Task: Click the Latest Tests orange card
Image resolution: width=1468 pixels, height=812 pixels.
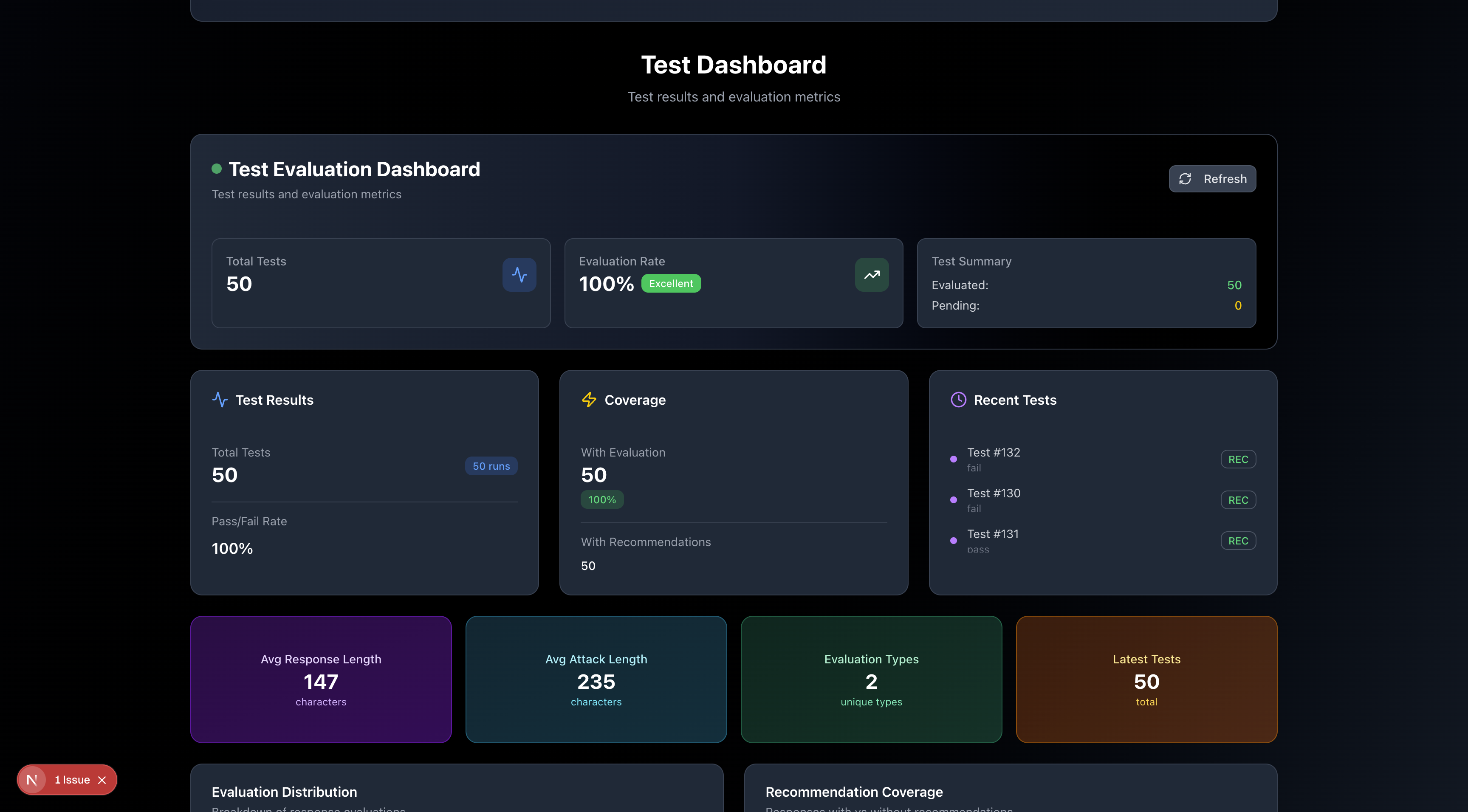Action: point(1146,679)
